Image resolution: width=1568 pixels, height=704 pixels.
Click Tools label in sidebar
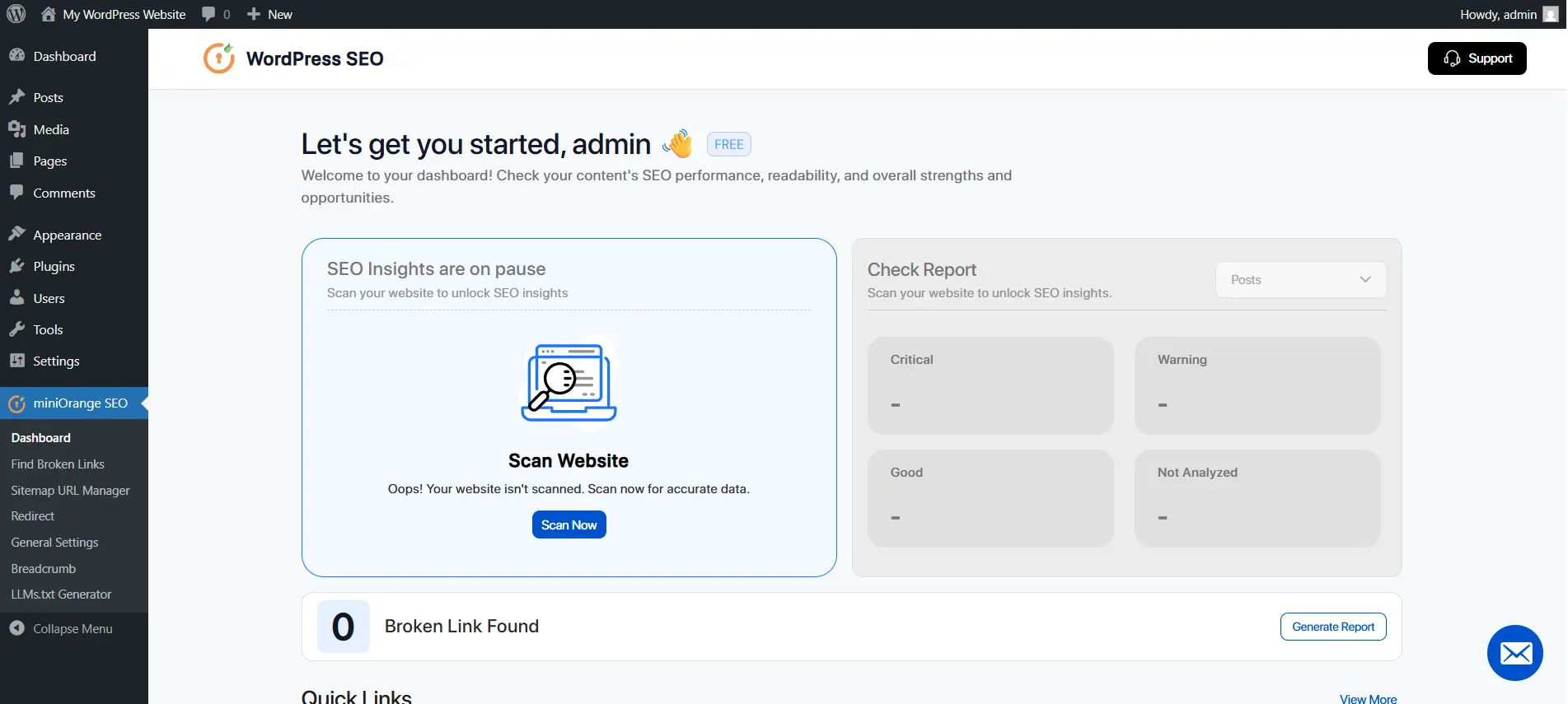(x=49, y=329)
